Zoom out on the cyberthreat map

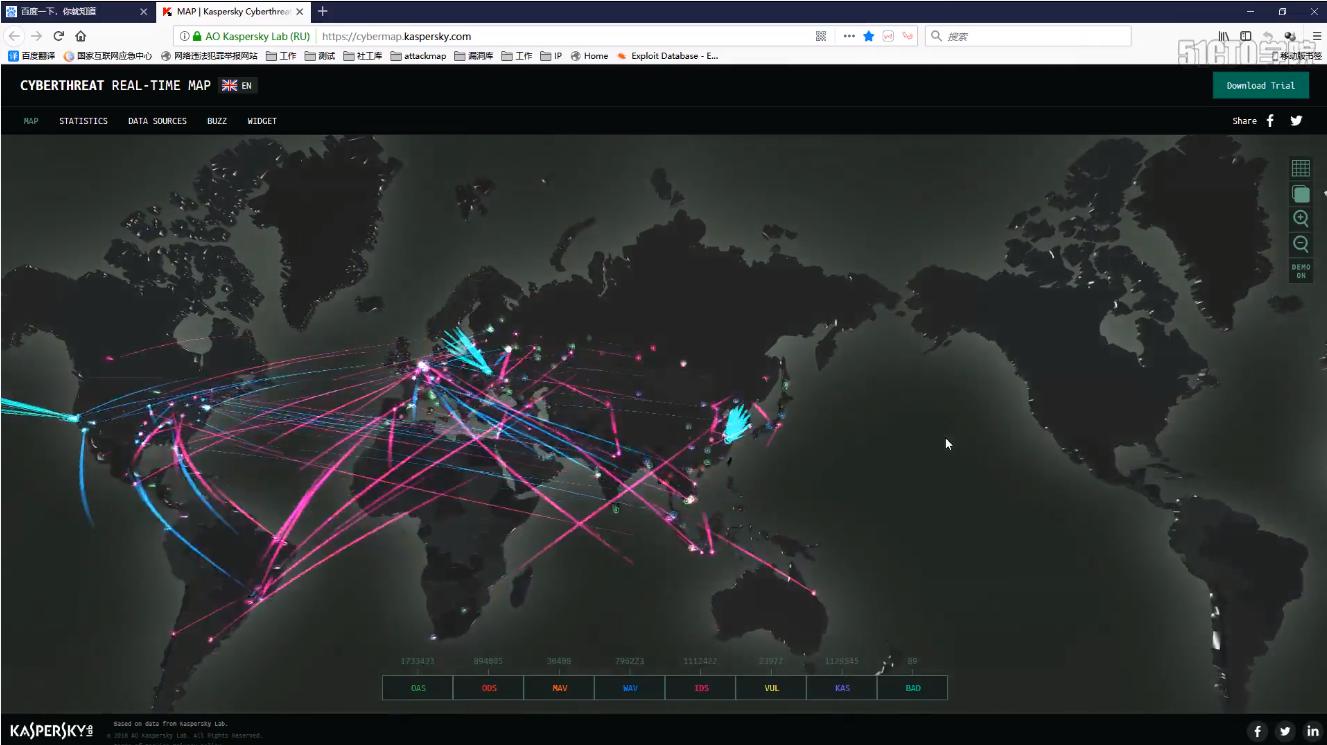1300,244
